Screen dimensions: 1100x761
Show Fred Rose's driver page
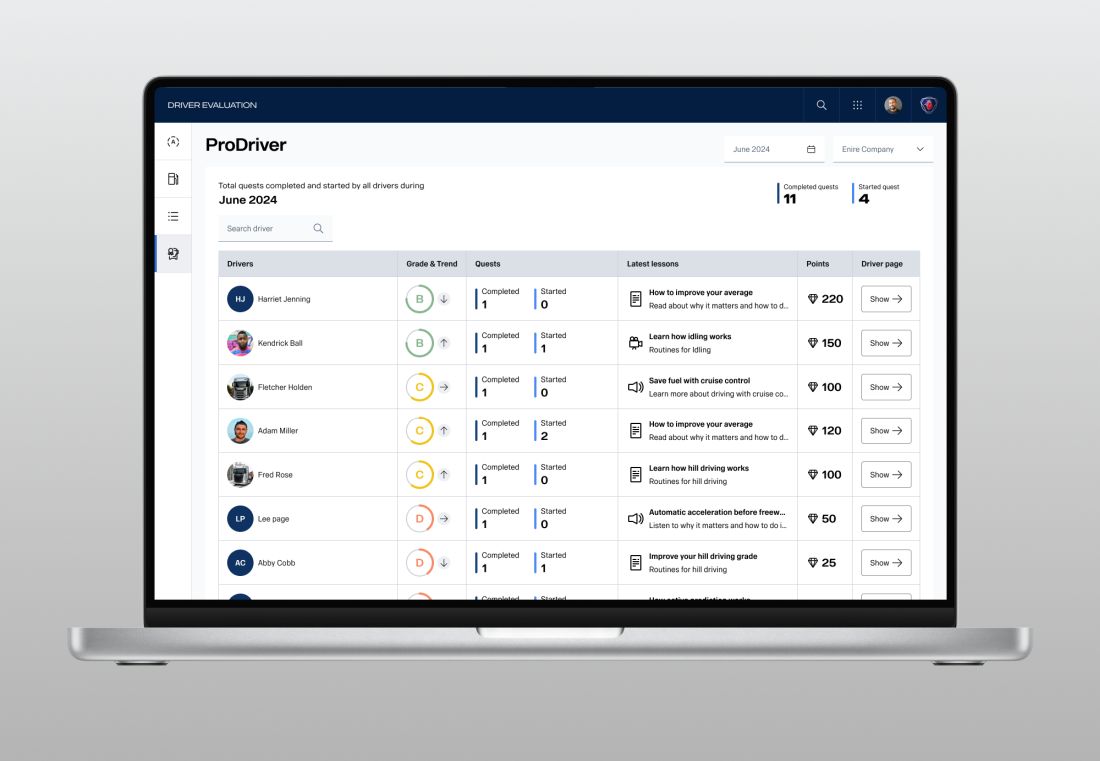[x=886, y=475]
